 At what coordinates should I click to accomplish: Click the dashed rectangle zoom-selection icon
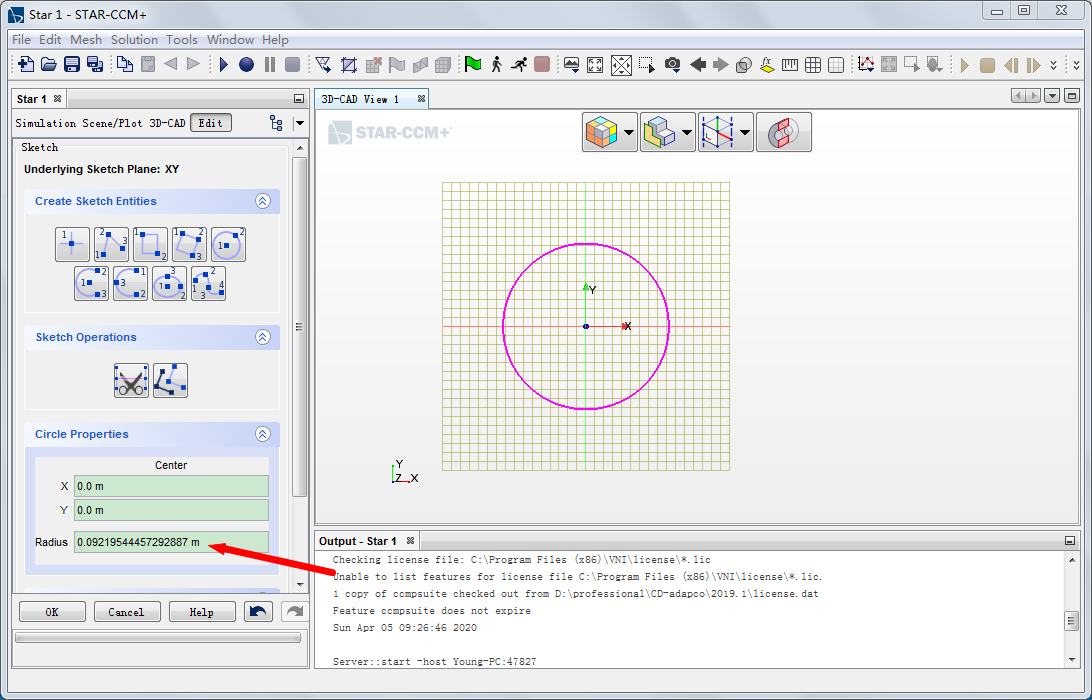tap(647, 65)
